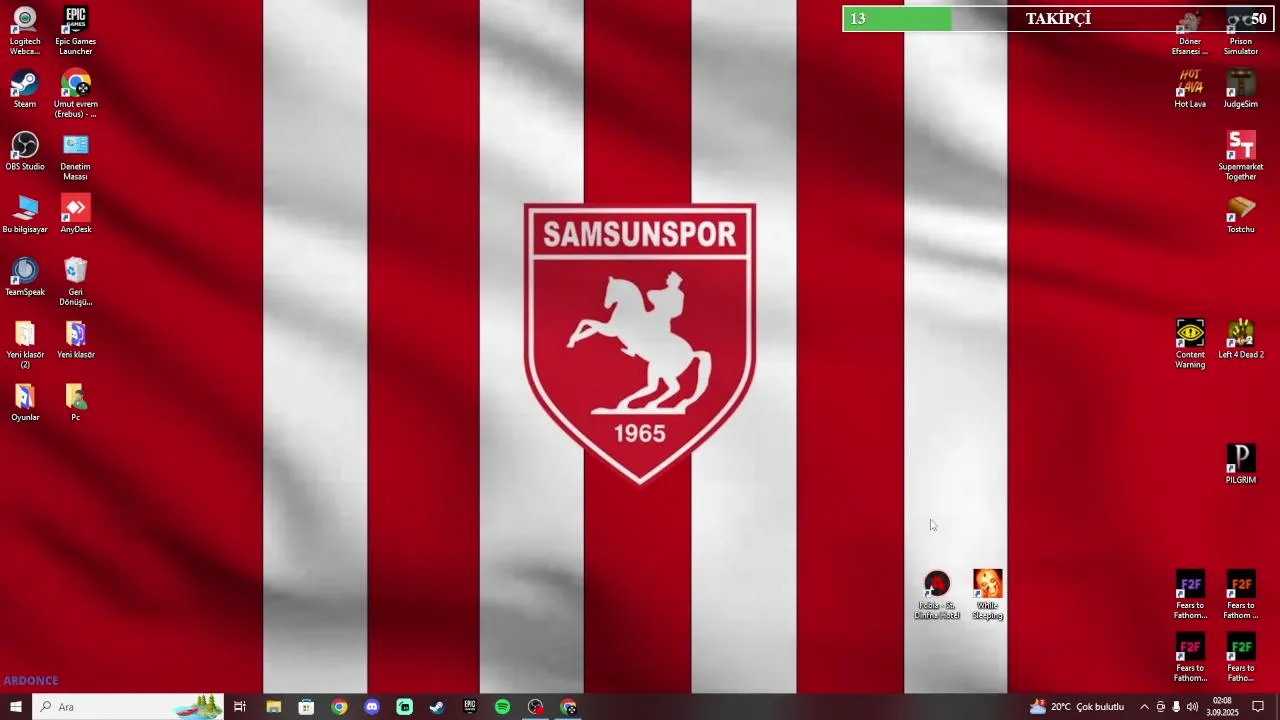Select the Oyunlar folder icon
1280x720 pixels.
[x=25, y=403]
